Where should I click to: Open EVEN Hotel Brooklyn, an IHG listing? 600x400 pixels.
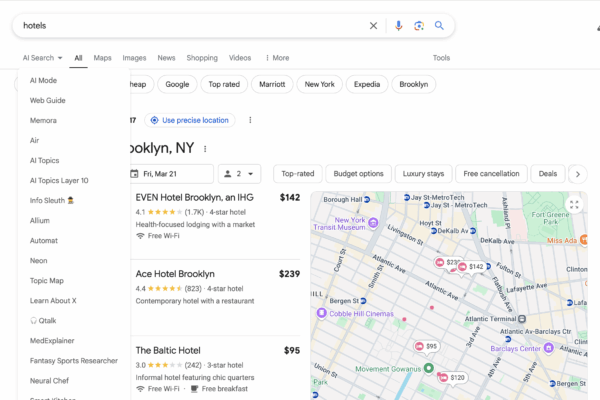pyautogui.click(x=194, y=198)
